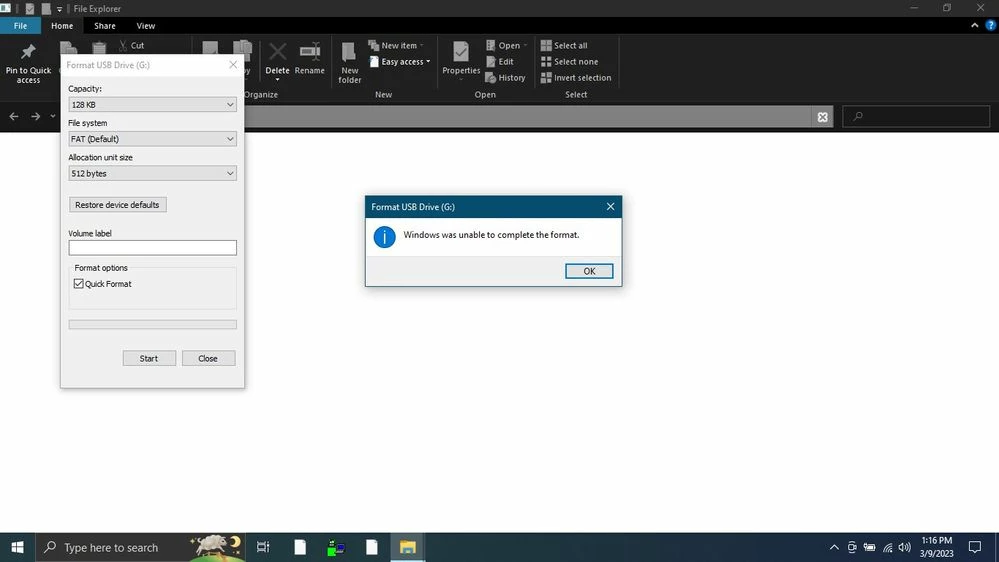Click the quick access properties checkmark icon
999x562 pixels.
tap(29, 9)
